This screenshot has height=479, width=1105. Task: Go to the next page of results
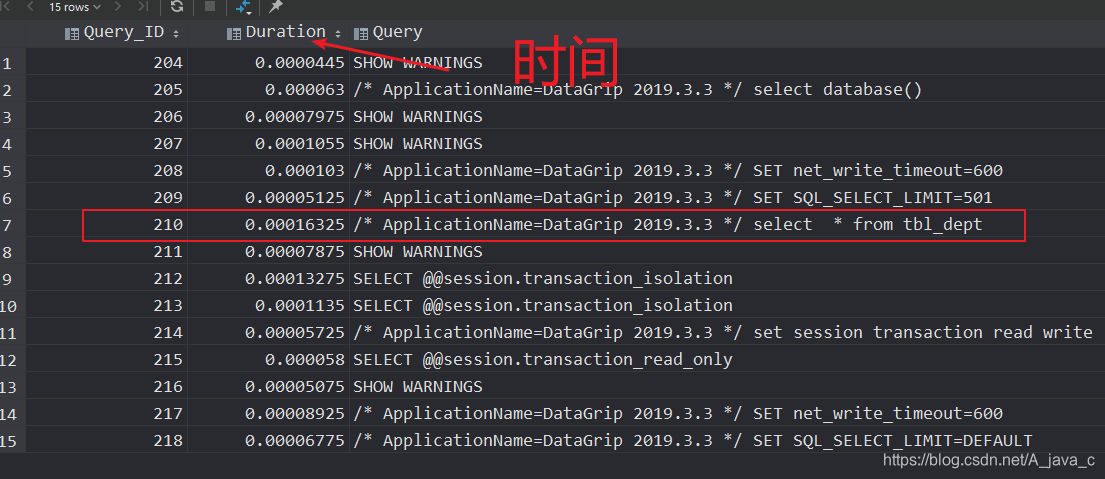tap(118, 7)
